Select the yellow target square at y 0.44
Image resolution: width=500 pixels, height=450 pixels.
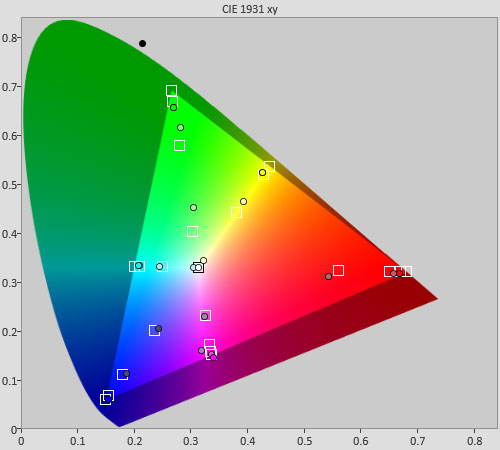pyautogui.click(x=236, y=213)
